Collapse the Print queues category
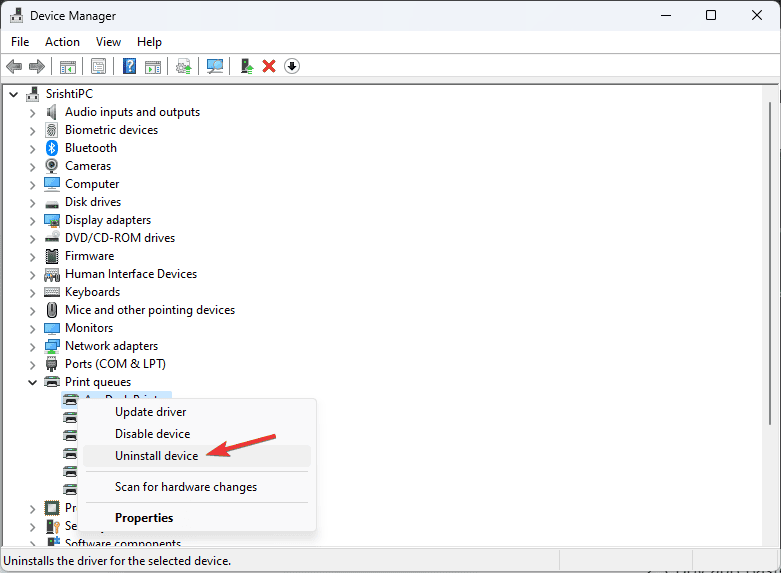The width and height of the screenshot is (781, 573). (x=32, y=383)
